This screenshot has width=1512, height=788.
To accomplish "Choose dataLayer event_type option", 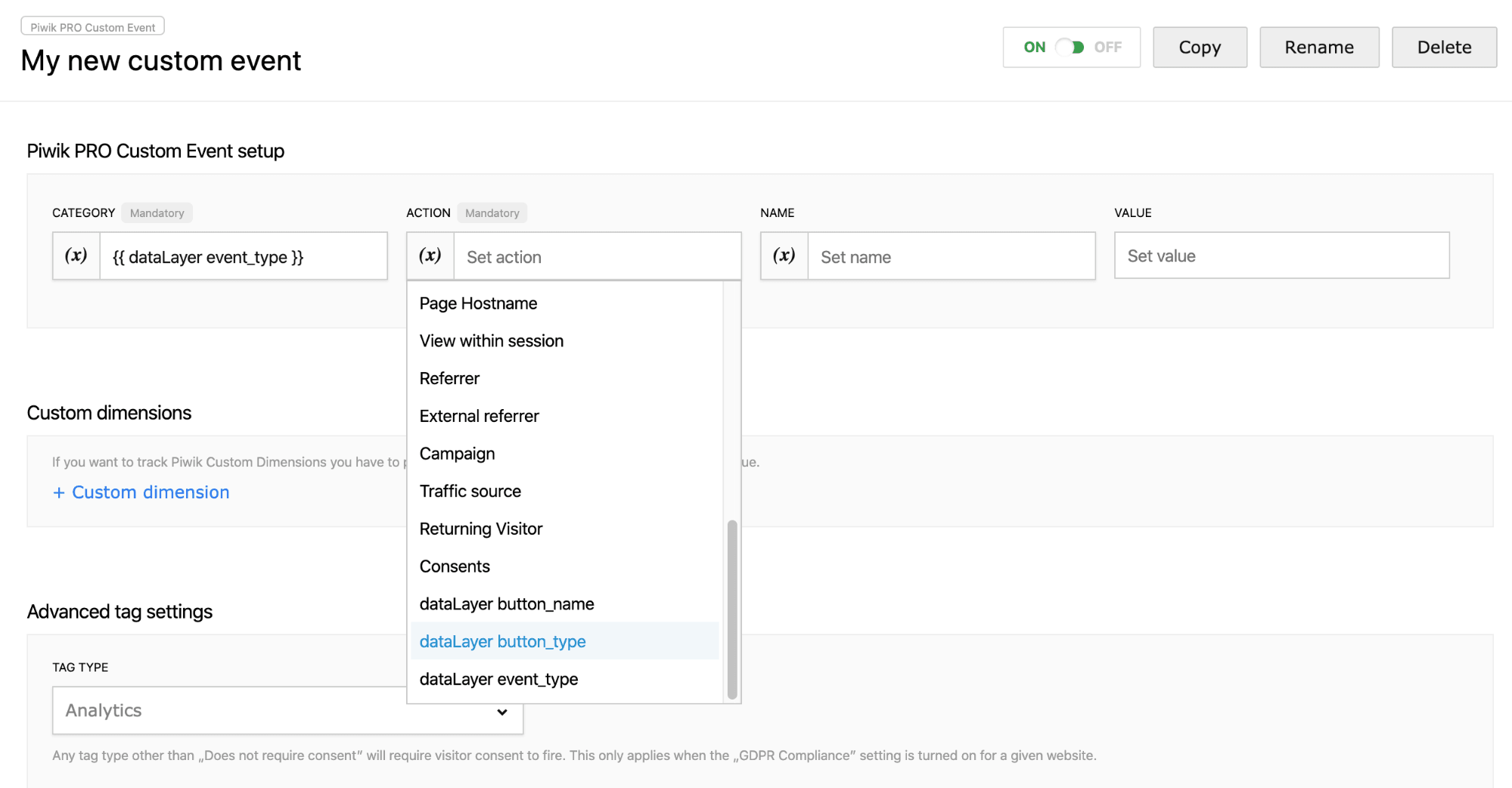I will click(x=498, y=679).
